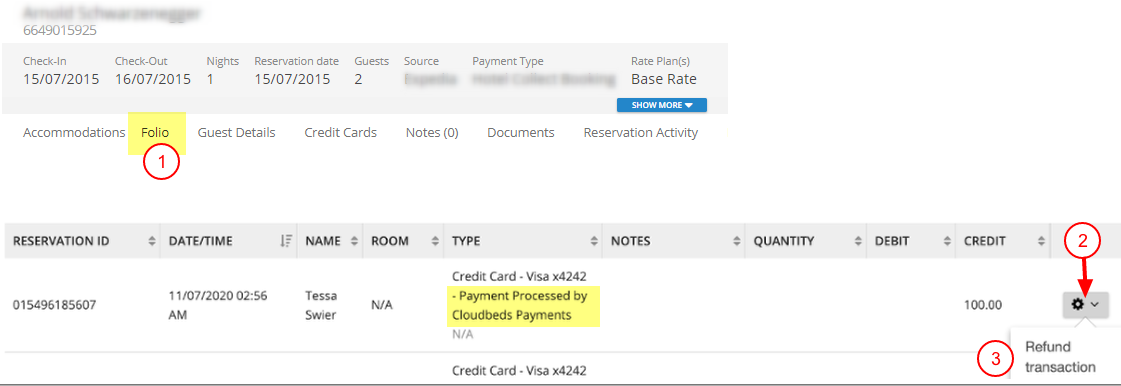View the Notes (0) tab
Image resolution: width=1121 pixels, height=386 pixels.
coord(432,132)
